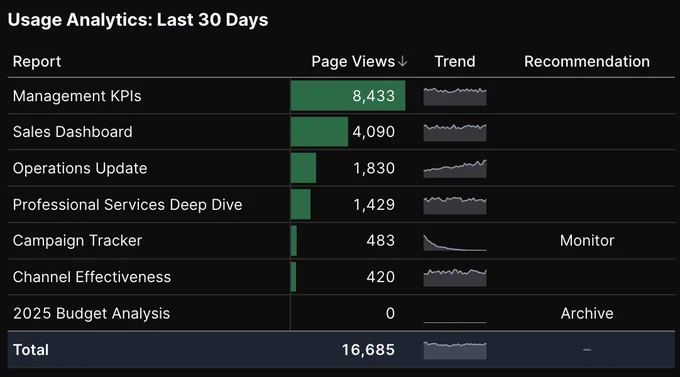Viewport: 680px width, 377px height.
Task: Click the Professional Services green data bar
Action: (x=301, y=205)
